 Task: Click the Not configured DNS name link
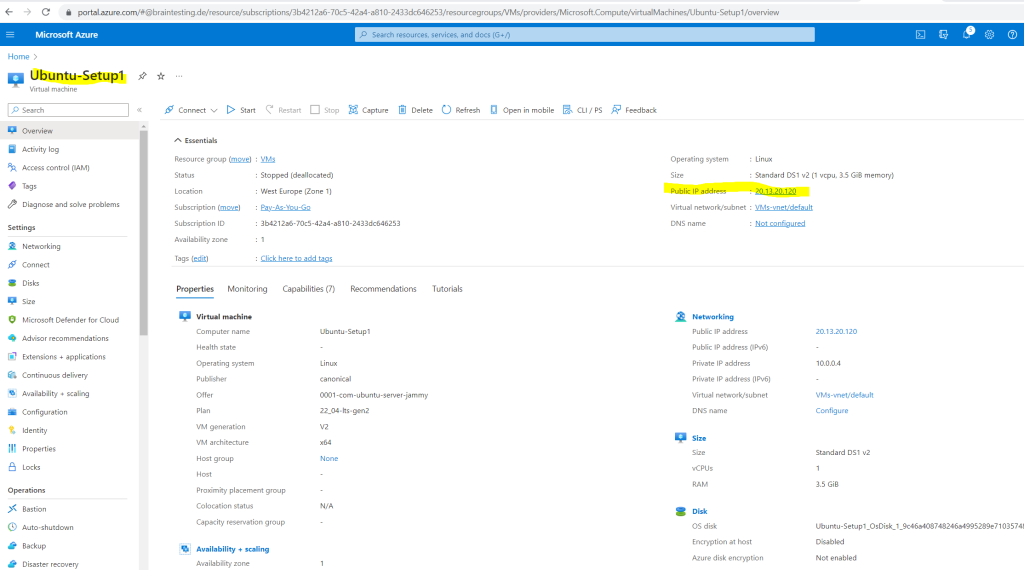pyautogui.click(x=780, y=223)
